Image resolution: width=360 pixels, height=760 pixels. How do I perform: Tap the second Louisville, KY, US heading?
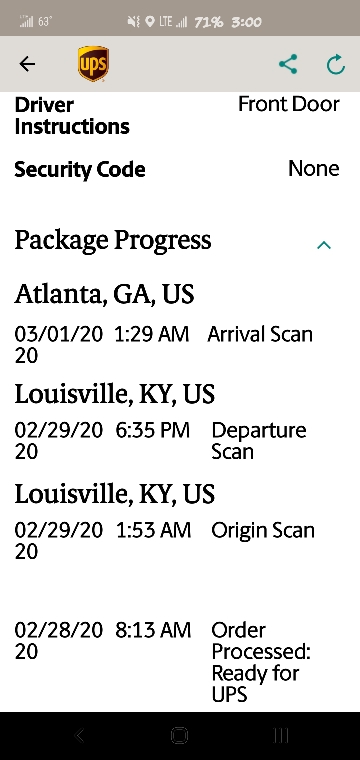point(114,493)
